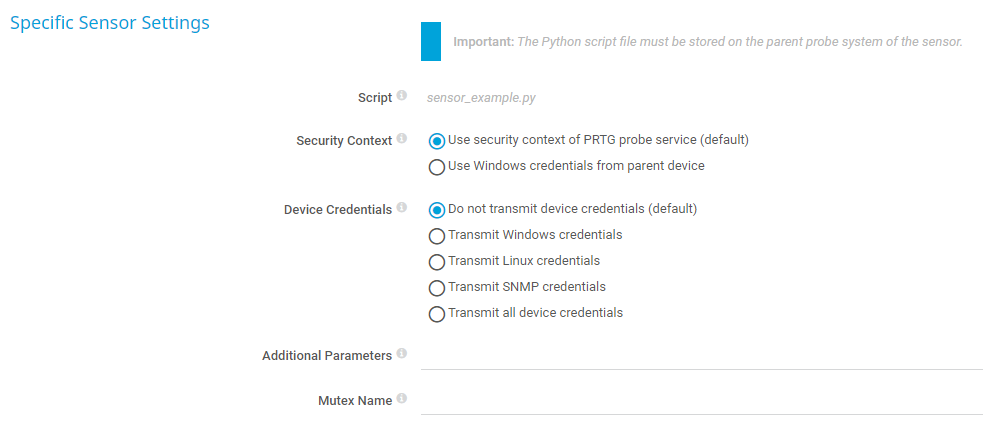Pick Transmit Linux credentials radio button
The width and height of the screenshot is (983, 425).
click(x=436, y=262)
